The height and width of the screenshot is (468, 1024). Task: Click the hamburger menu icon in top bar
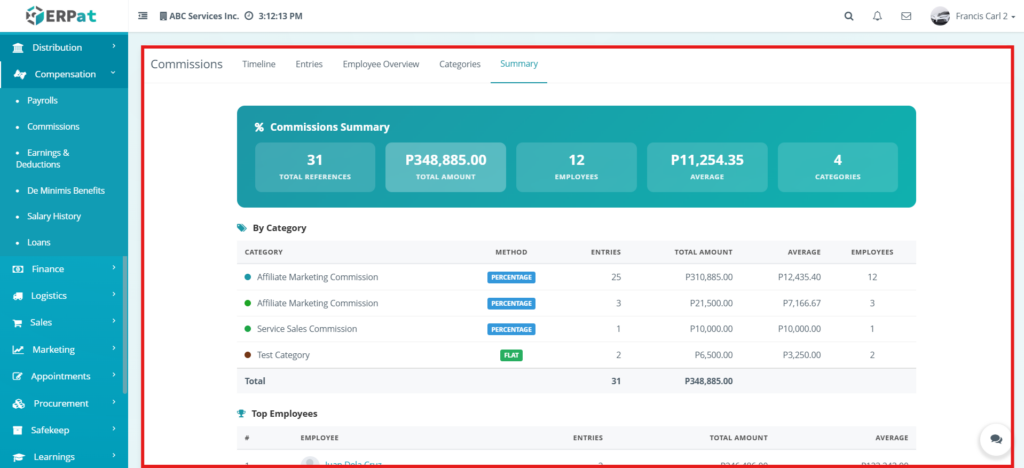pyautogui.click(x=143, y=17)
